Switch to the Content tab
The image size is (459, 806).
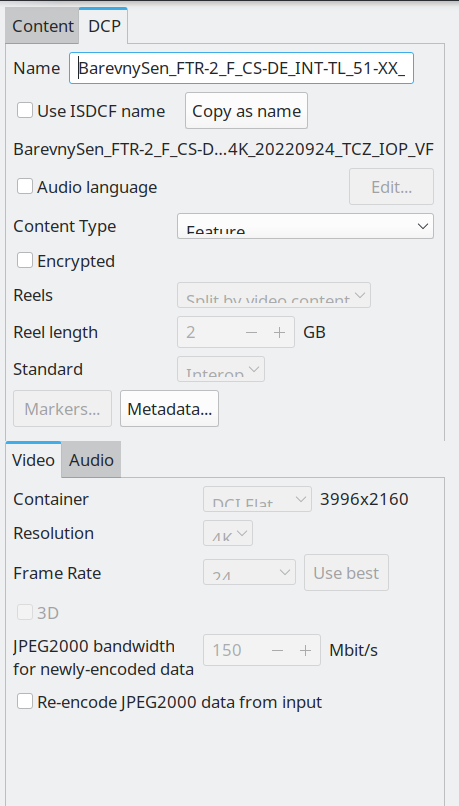pos(43,26)
